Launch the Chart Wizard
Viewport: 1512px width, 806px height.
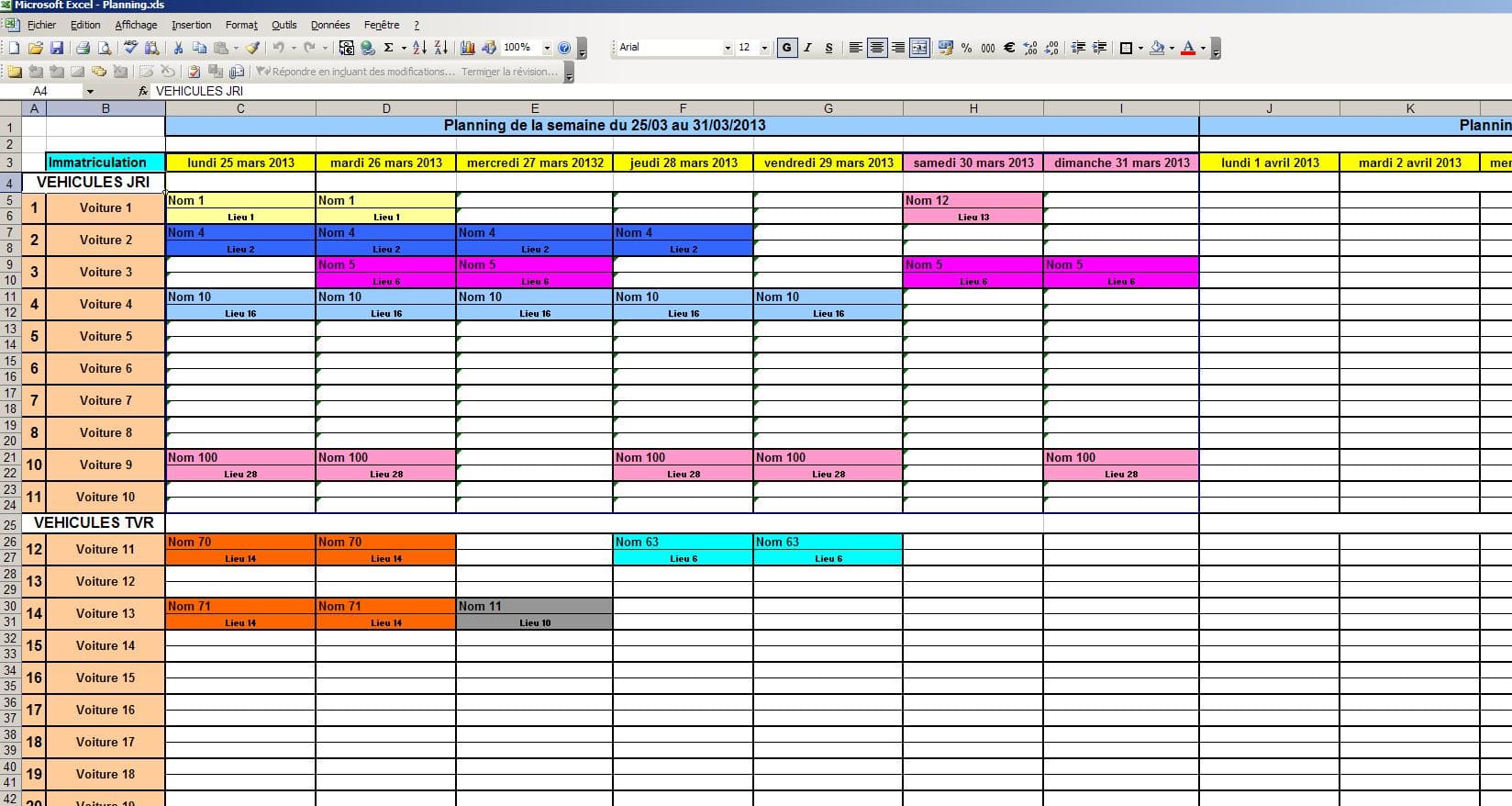(x=467, y=48)
